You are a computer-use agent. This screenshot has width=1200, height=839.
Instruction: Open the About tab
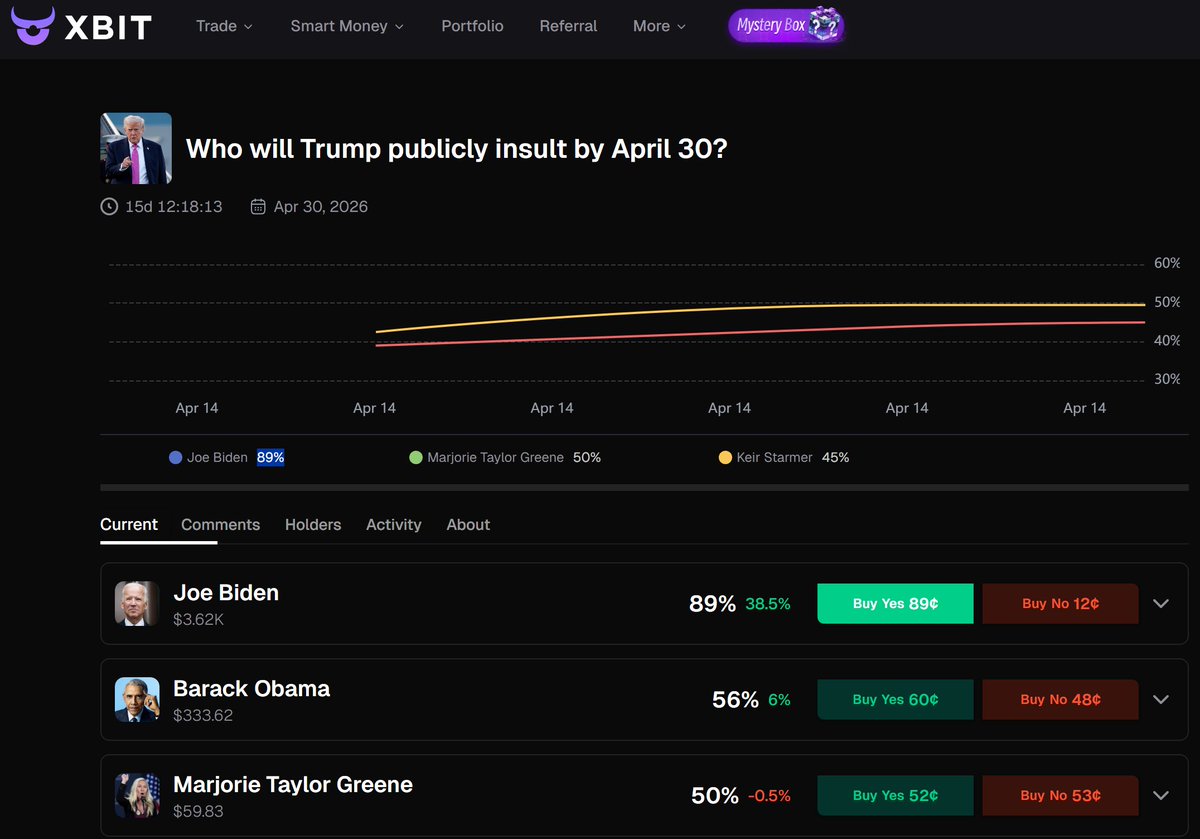468,524
